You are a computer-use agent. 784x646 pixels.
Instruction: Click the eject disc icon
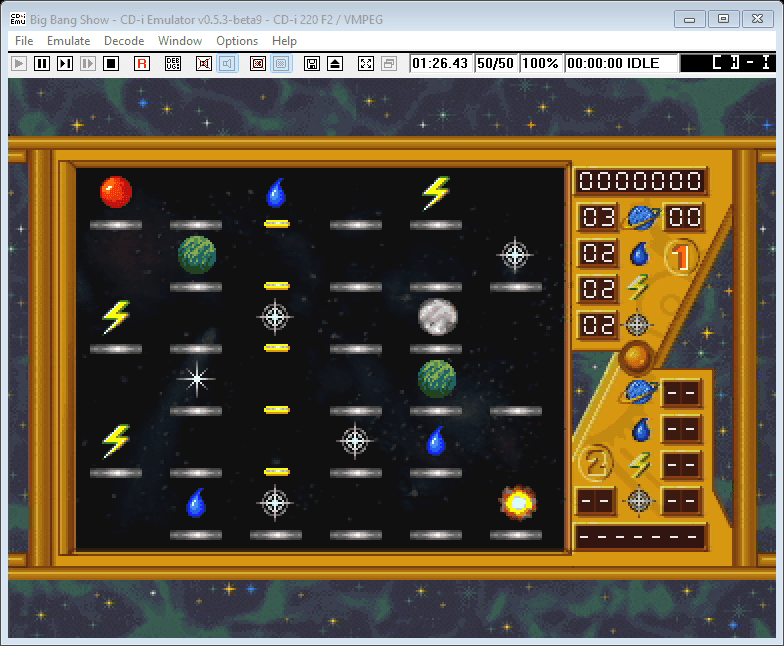[x=335, y=63]
